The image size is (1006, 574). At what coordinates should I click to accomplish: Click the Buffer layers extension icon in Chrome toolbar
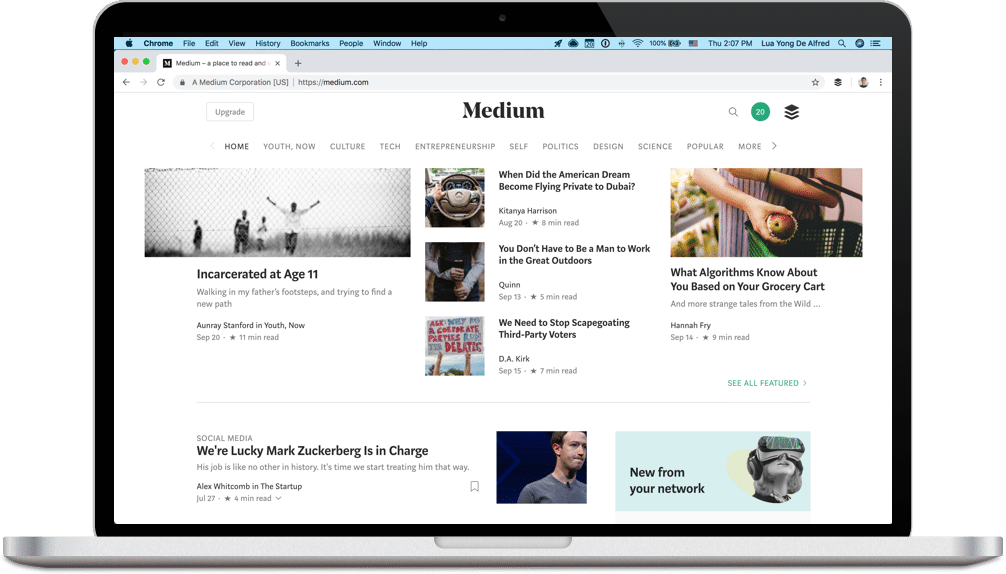point(838,82)
